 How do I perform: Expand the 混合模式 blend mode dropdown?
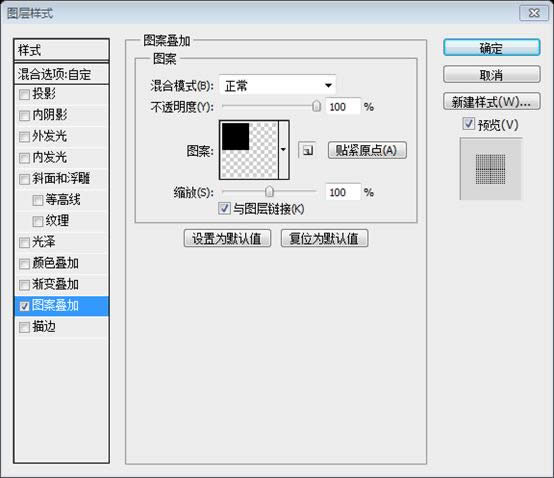pyautogui.click(x=277, y=85)
